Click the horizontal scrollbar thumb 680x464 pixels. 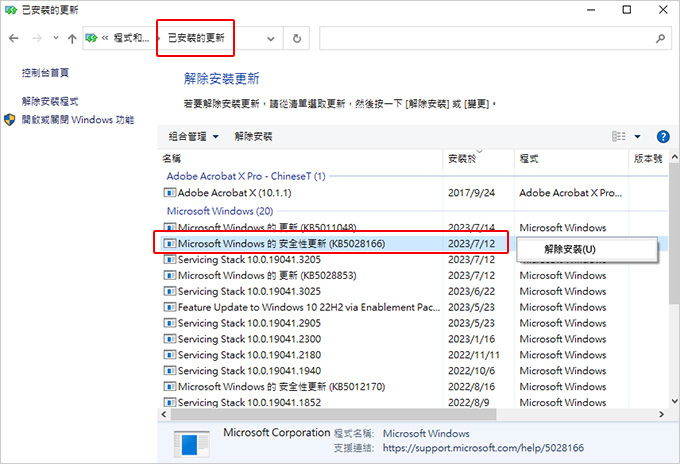[x=333, y=414]
